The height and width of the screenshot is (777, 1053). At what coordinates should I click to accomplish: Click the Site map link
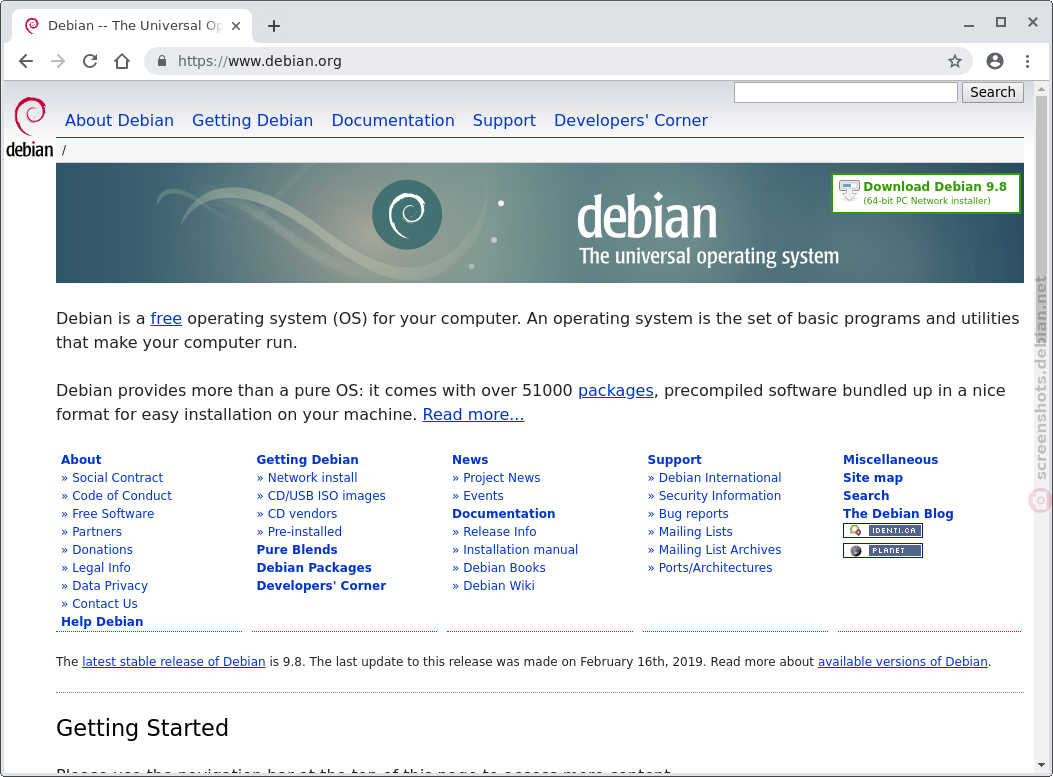pos(872,477)
